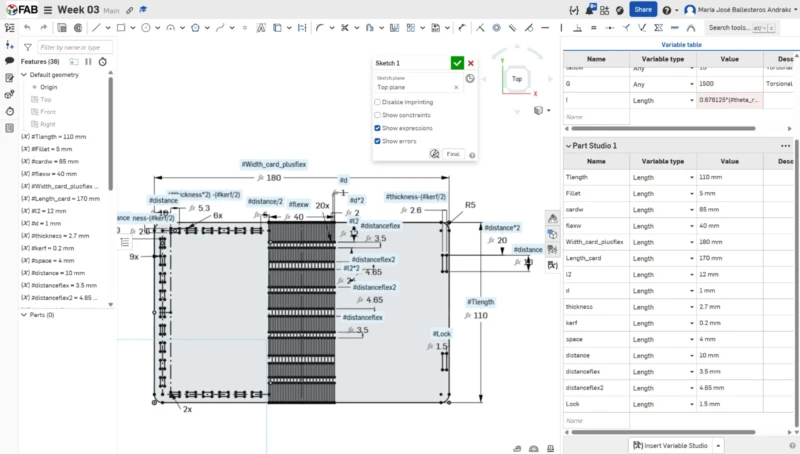800x454 pixels.
Task: Click the filter funnel icon
Action: click(28, 47)
